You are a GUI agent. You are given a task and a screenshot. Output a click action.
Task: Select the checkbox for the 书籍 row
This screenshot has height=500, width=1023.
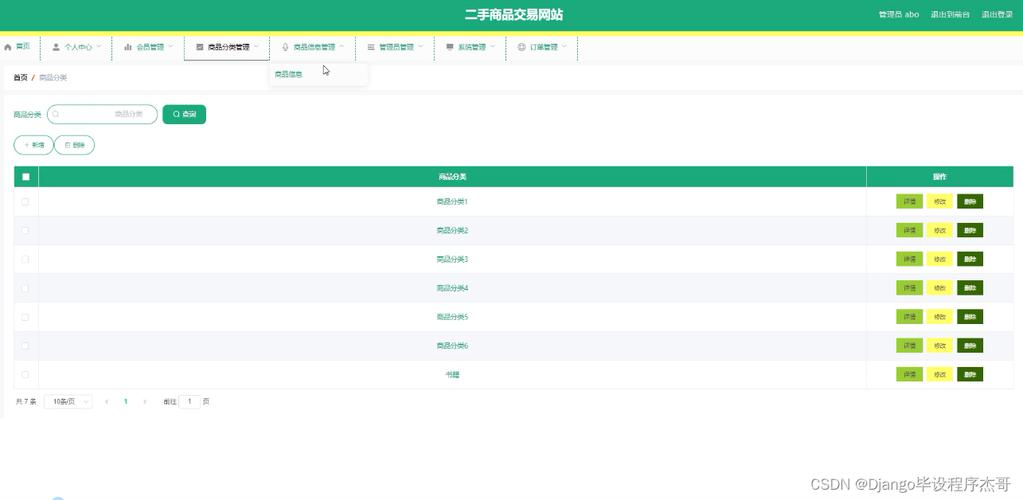[26, 375]
